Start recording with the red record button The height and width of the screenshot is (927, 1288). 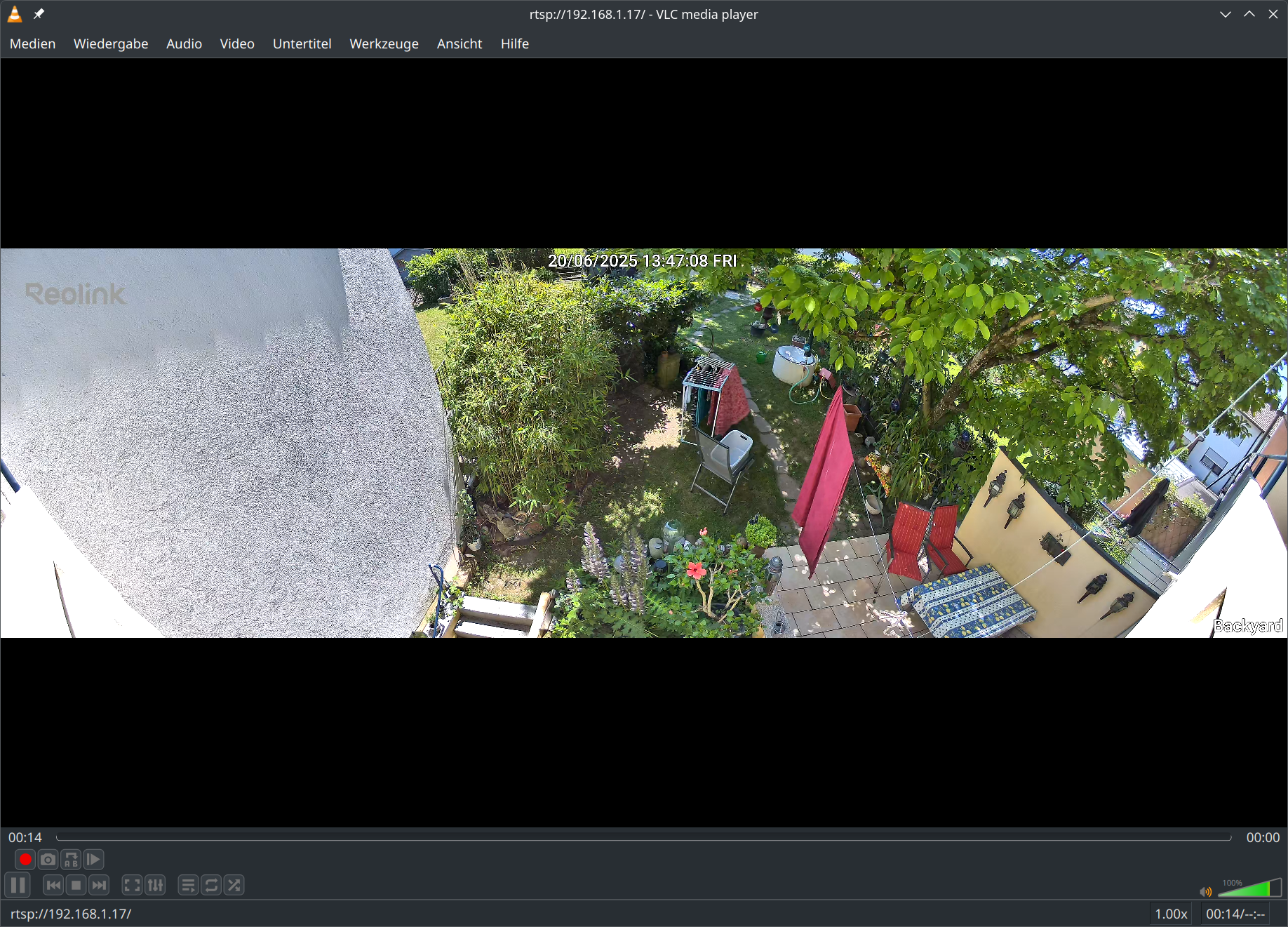(25, 860)
